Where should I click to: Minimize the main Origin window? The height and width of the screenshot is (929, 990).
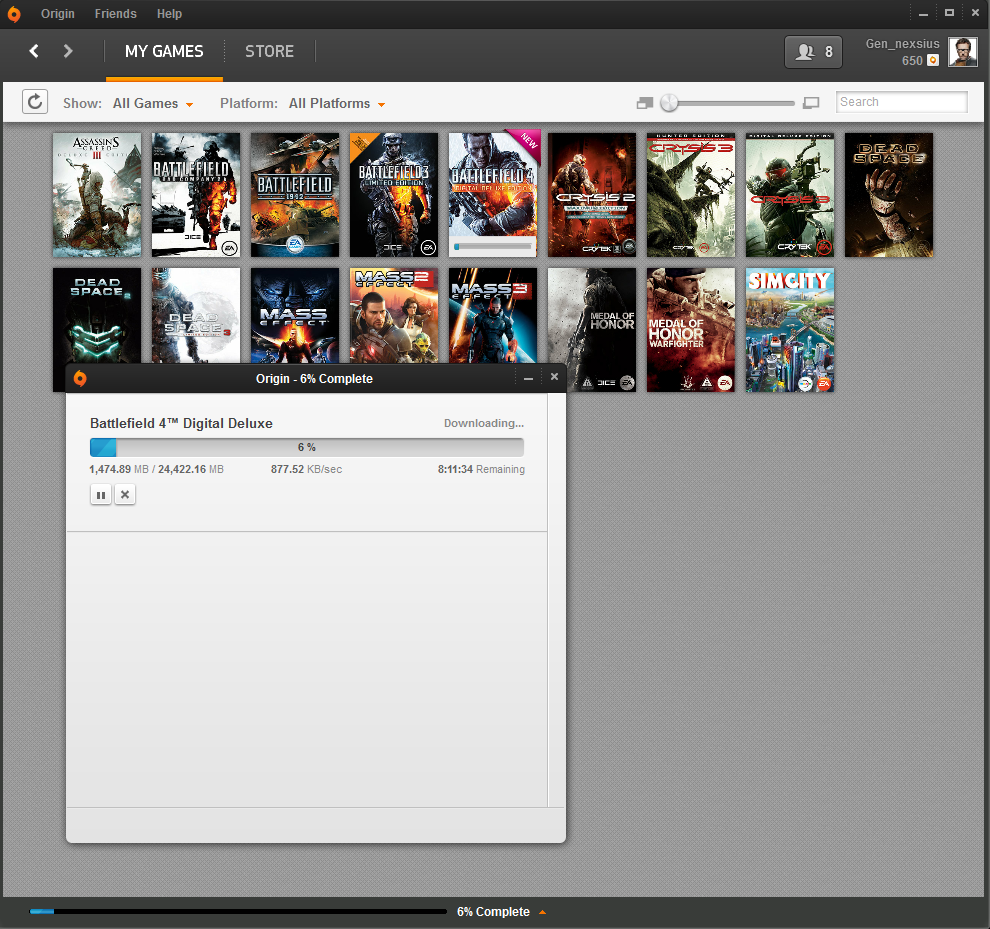(923, 13)
